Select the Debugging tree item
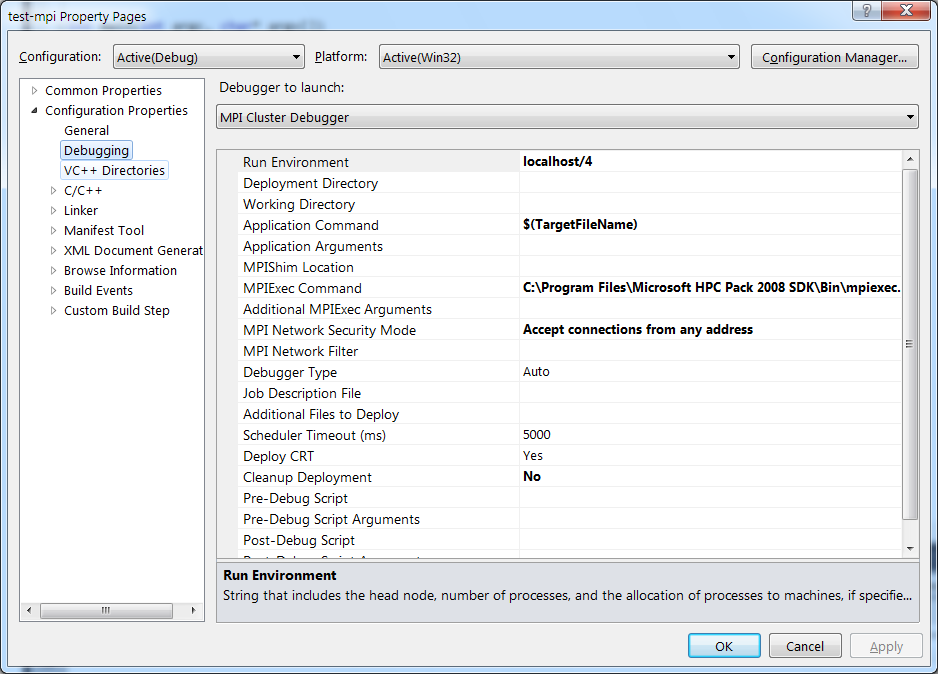This screenshot has width=938, height=674. tap(96, 150)
